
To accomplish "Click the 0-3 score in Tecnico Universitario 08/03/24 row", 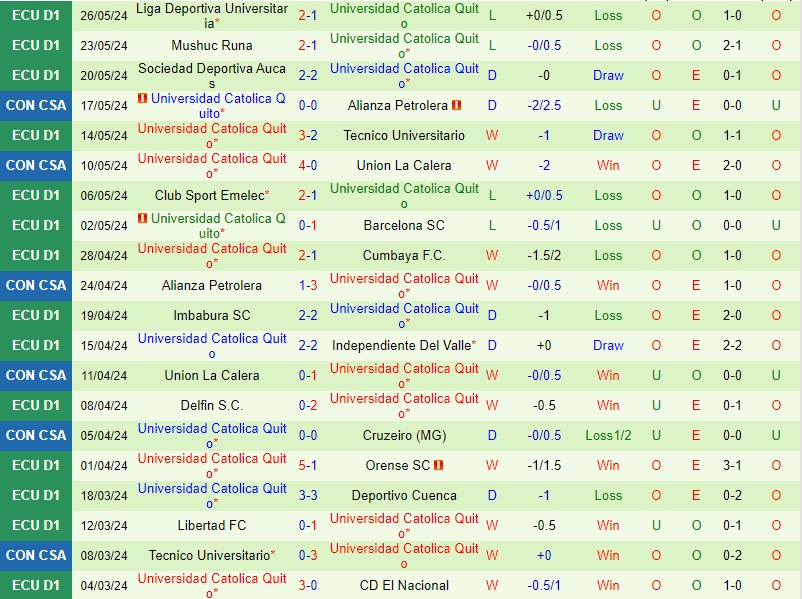I will (x=308, y=556).
